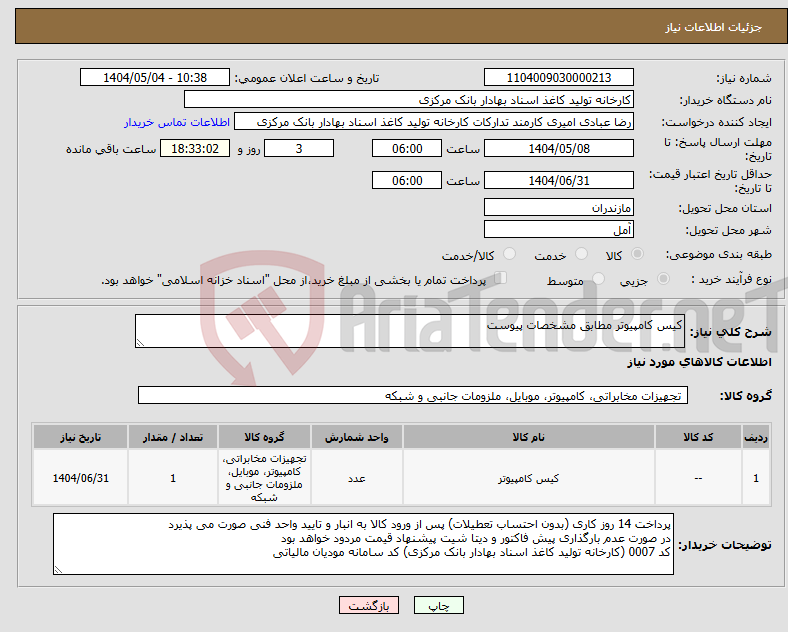Select the خدمت radio button

(x=581, y=254)
